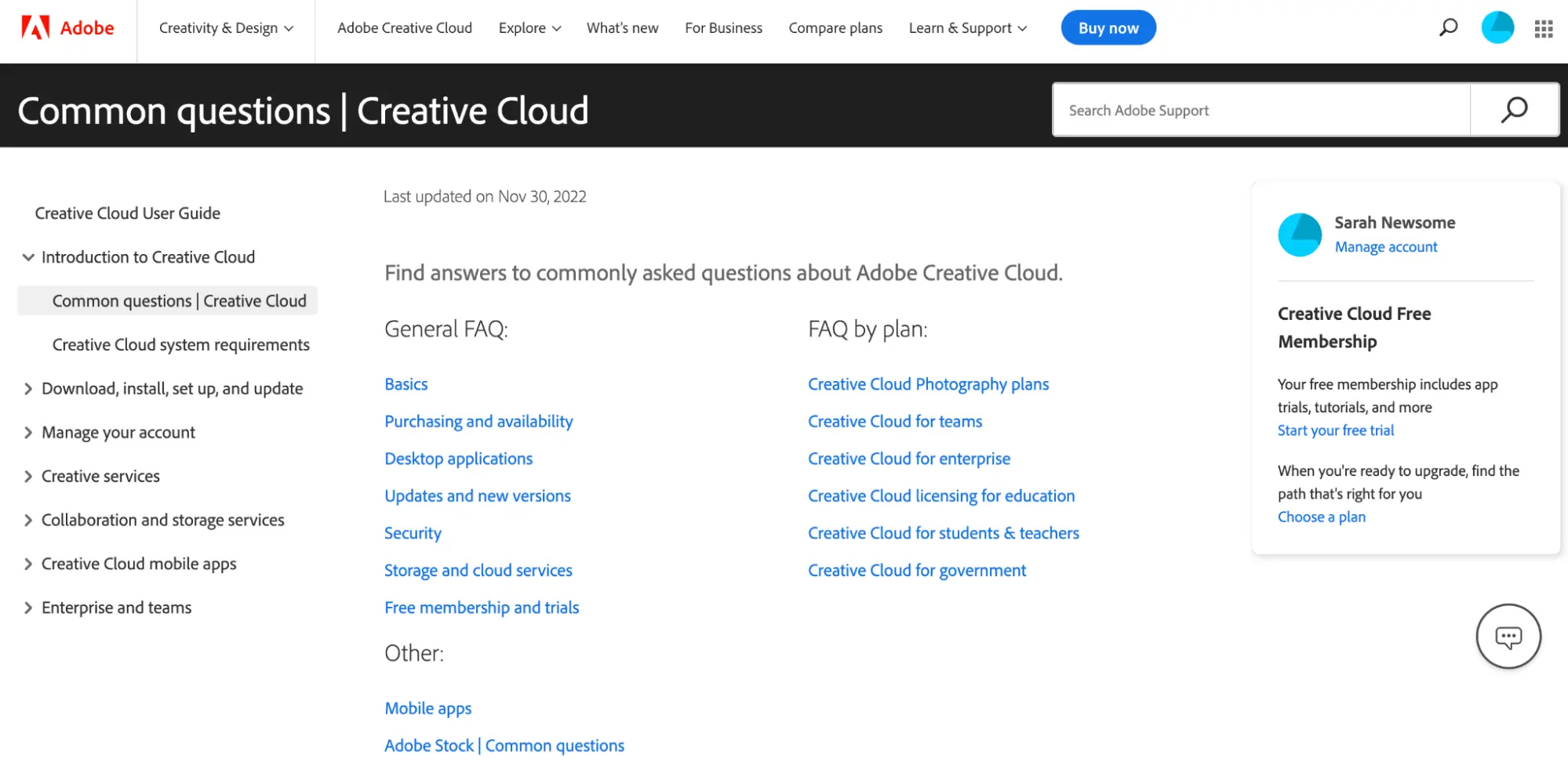Open the Learn & Support dropdown
Image resolution: width=1568 pixels, height=766 pixels.
coord(967,28)
